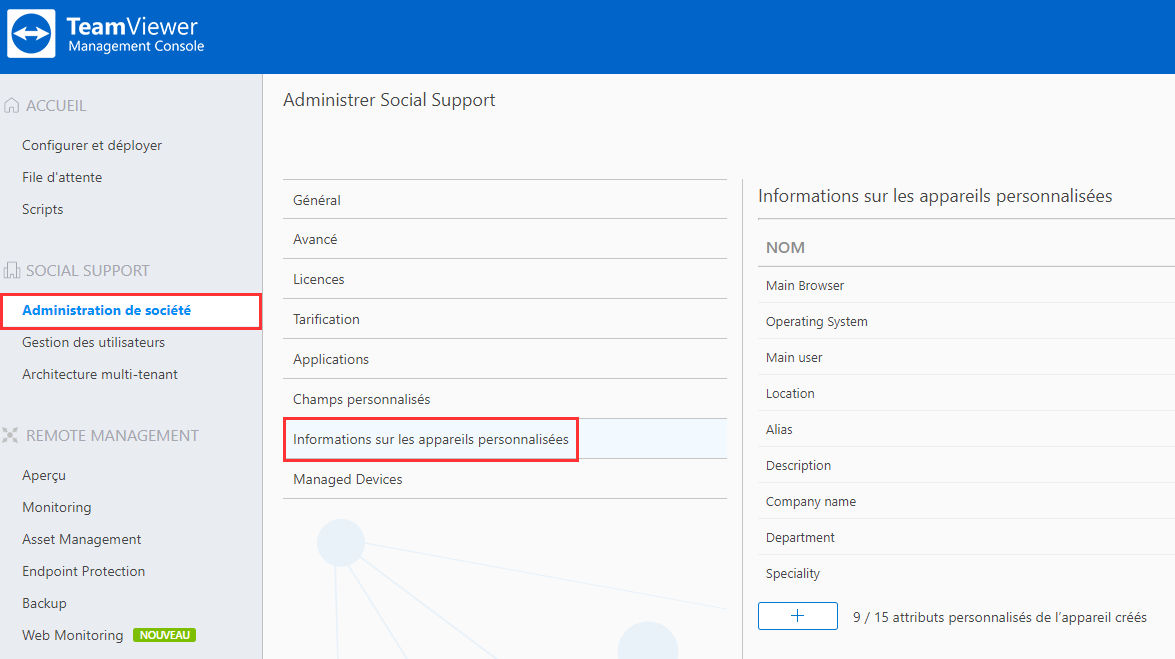Select the Department attribute row
1175x659 pixels.
click(x=966, y=538)
